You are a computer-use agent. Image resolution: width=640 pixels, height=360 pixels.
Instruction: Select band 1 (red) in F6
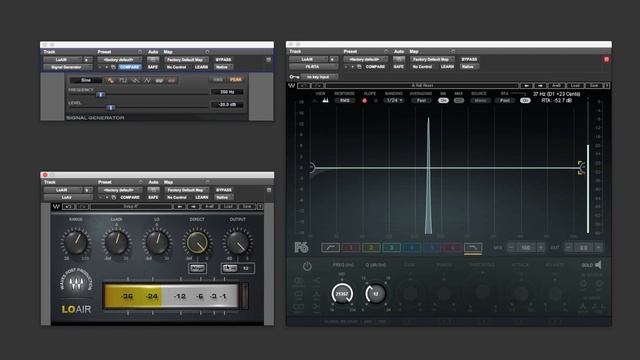(351, 247)
